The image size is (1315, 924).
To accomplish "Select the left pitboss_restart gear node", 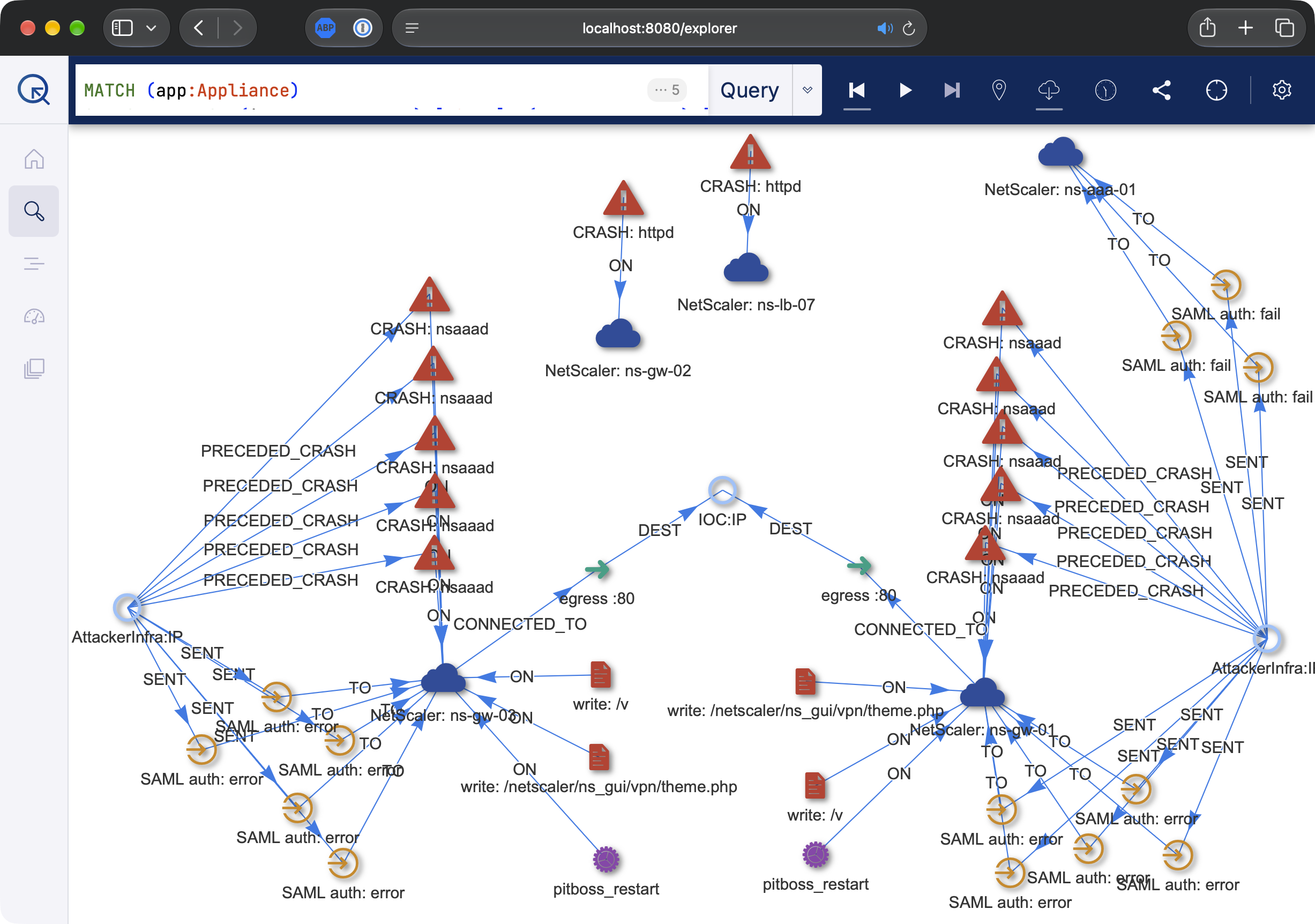I will [x=606, y=859].
